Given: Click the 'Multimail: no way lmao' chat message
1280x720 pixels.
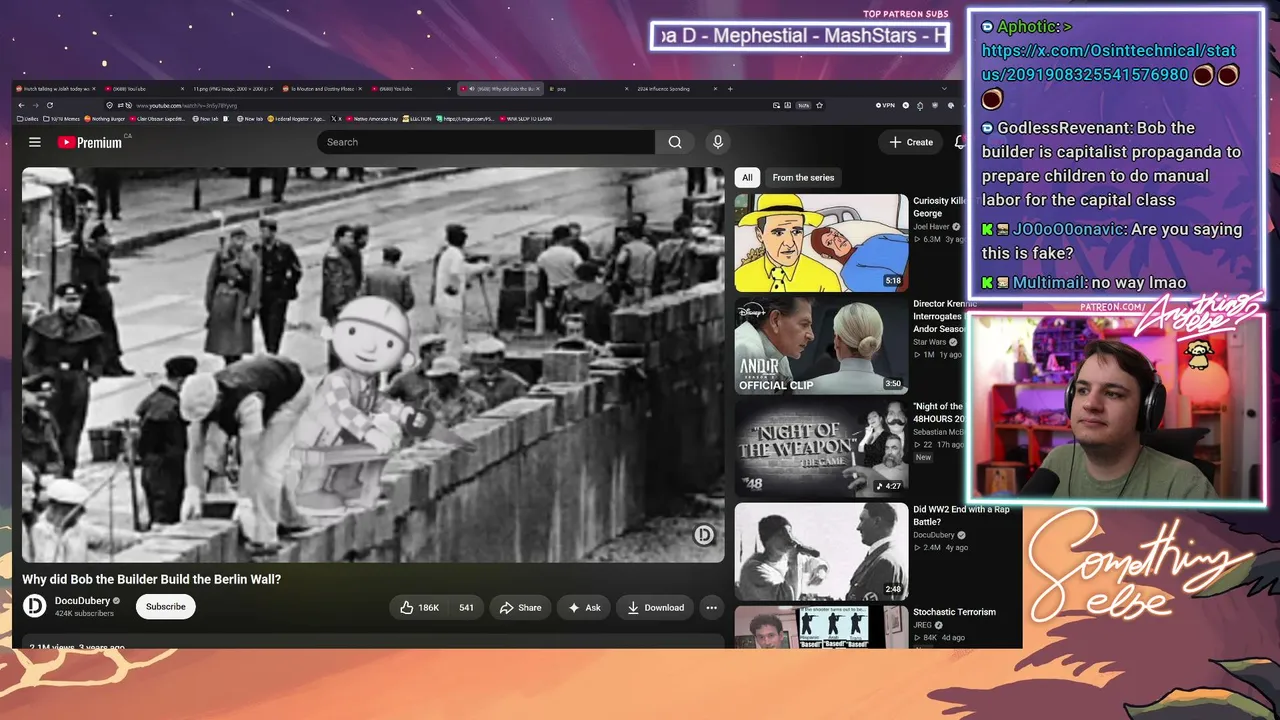Looking at the screenshot, I should [x=1084, y=283].
